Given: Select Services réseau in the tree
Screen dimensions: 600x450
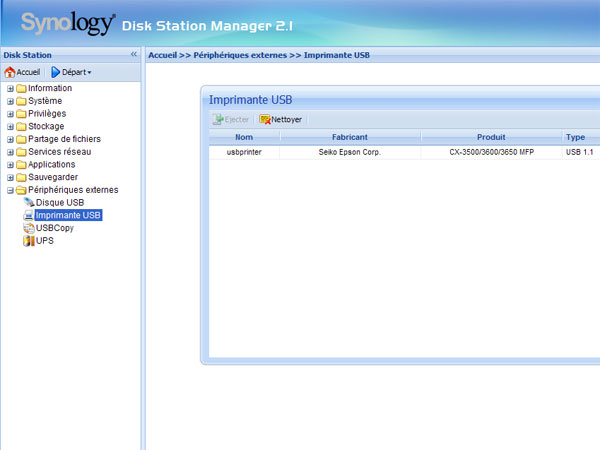Looking at the screenshot, I should (60, 152).
